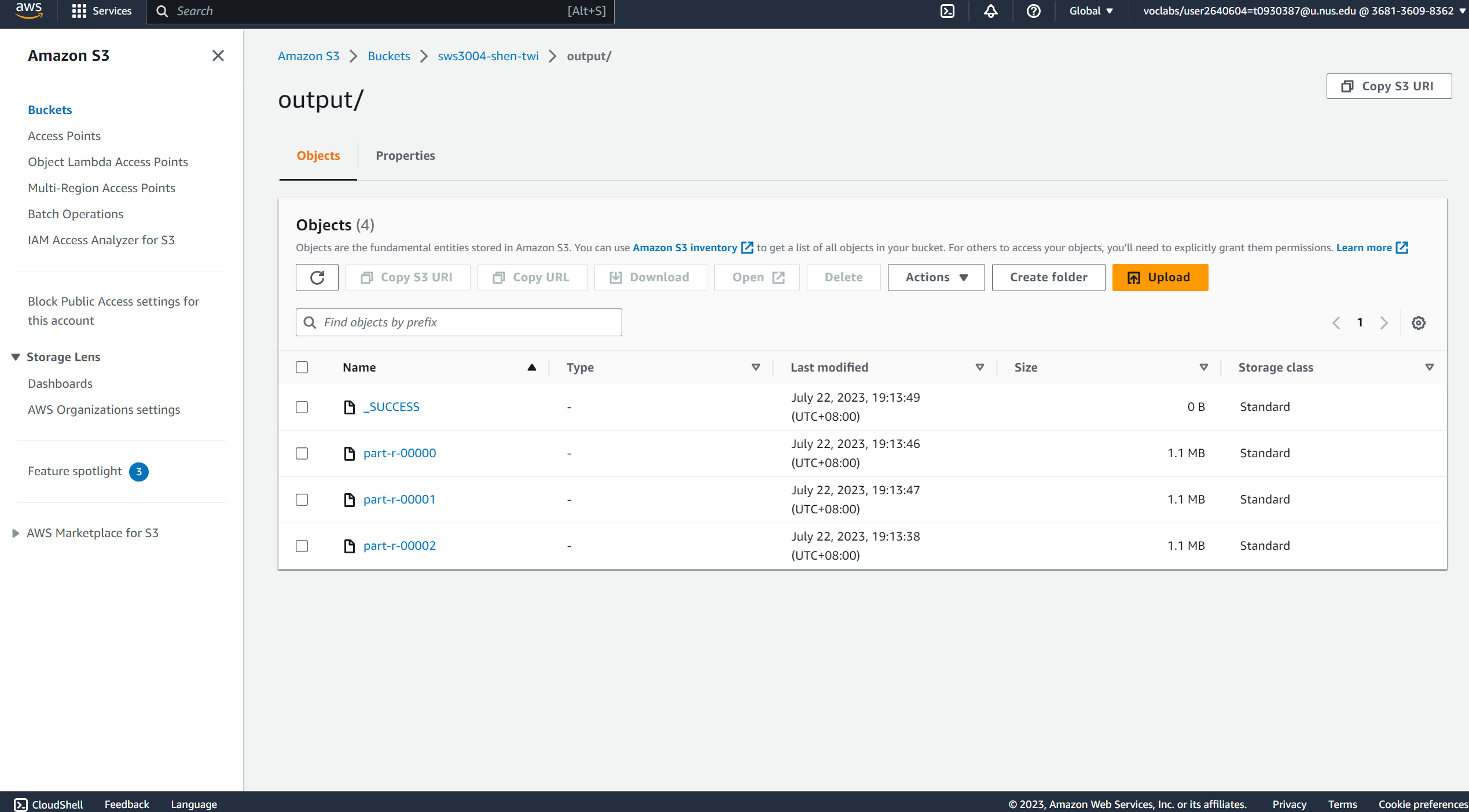Expand AWS Marketplace for S3
Screen dimensions: 1469x812
coord(16,533)
